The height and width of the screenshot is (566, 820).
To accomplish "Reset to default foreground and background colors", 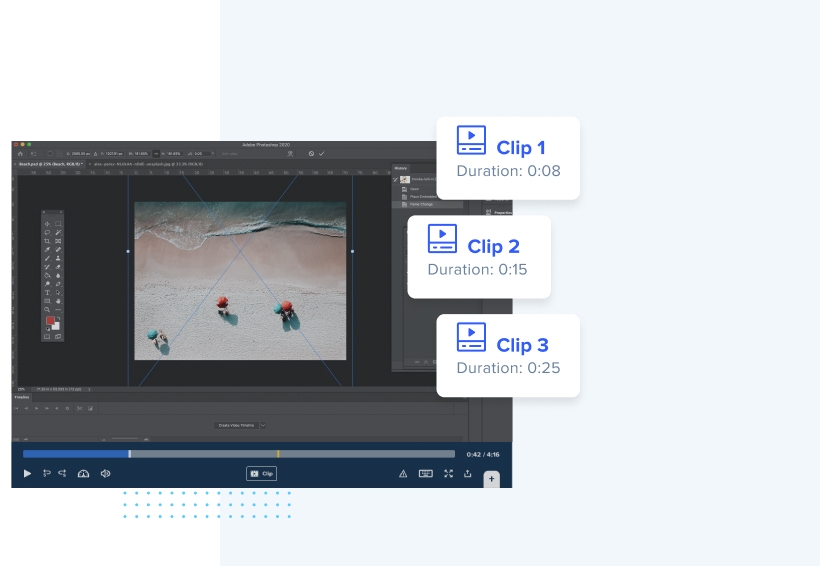I will point(48,329).
